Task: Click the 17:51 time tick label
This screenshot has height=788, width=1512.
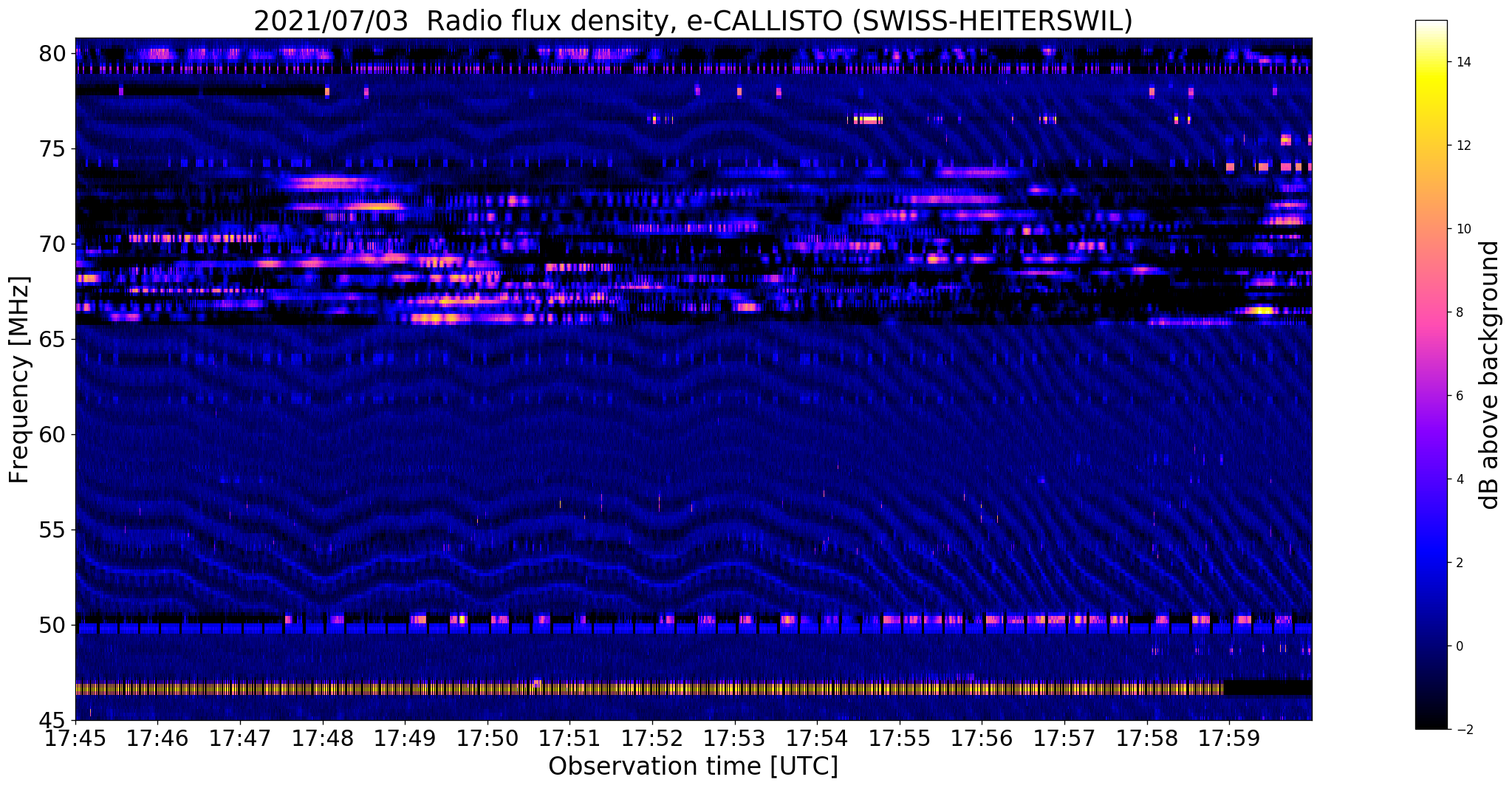Action: tap(569, 738)
